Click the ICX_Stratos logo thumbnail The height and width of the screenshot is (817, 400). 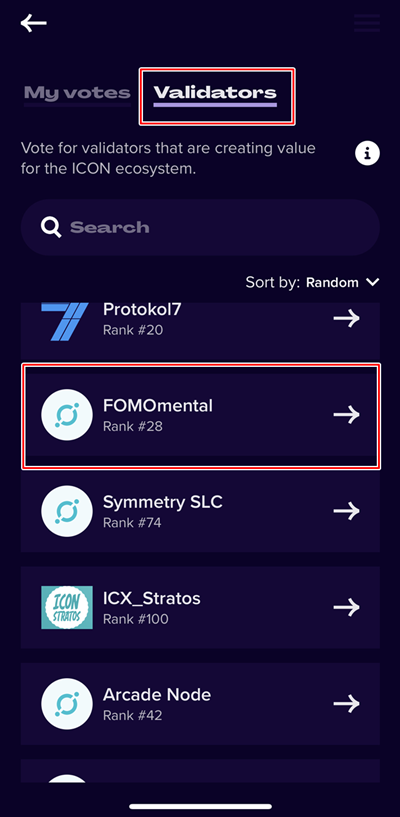coord(67,607)
